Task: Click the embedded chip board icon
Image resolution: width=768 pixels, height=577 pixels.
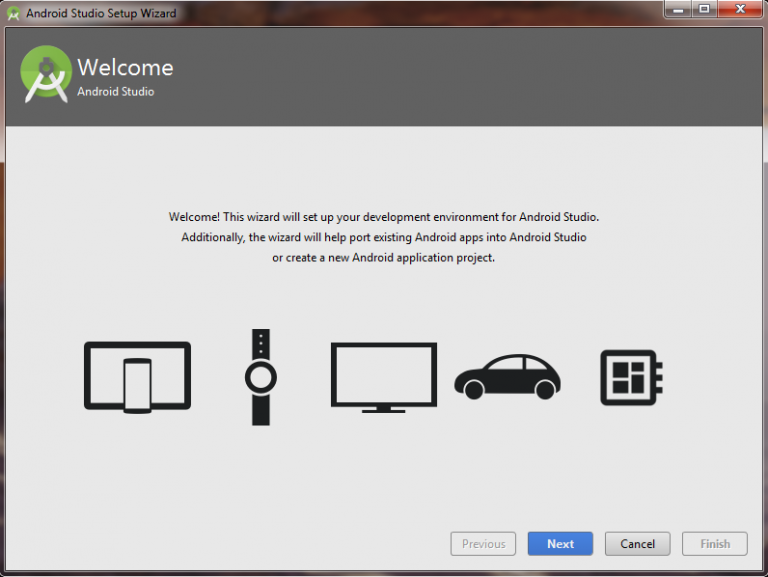Action: coord(631,377)
